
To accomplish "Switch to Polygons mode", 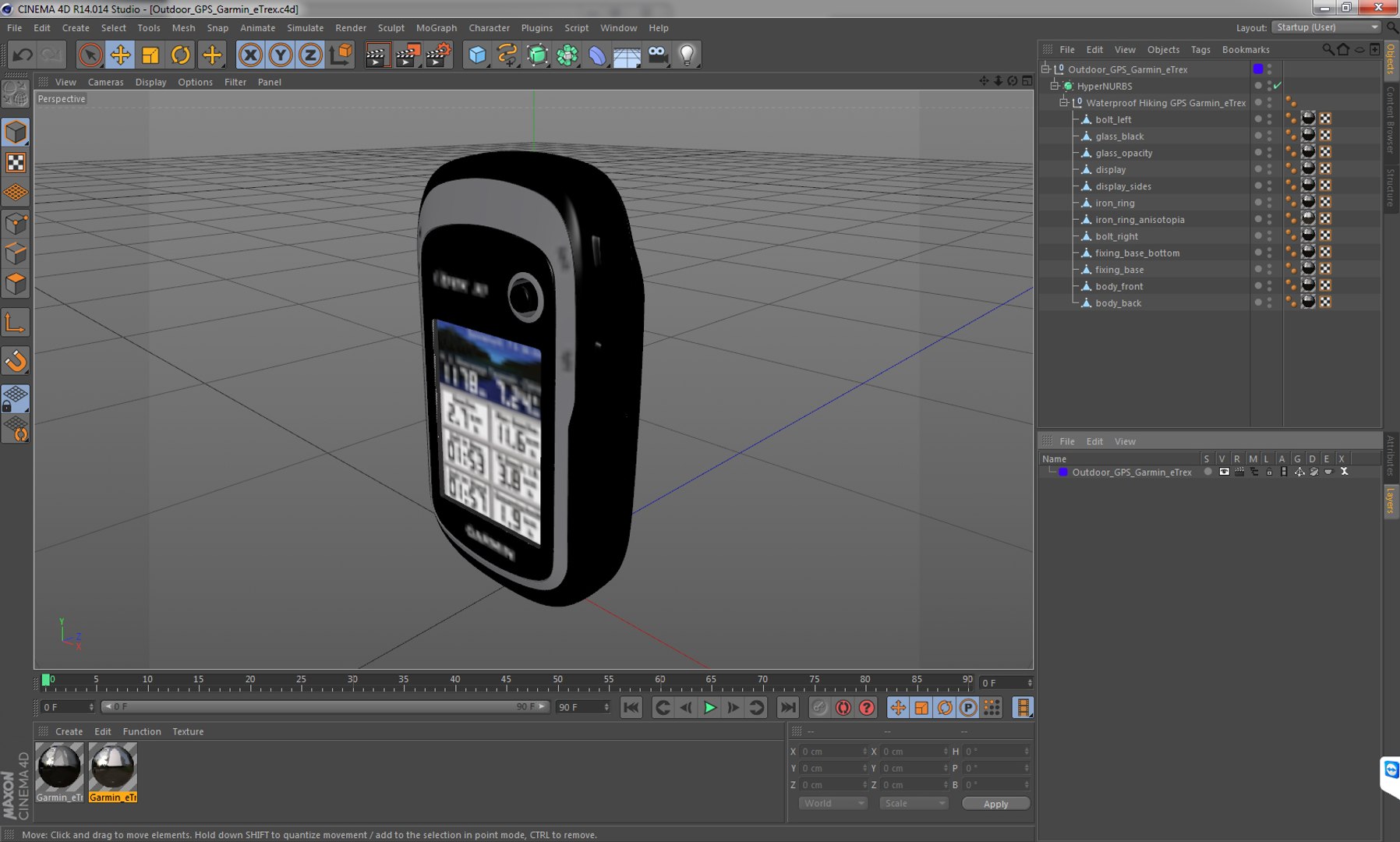I will 16,284.
